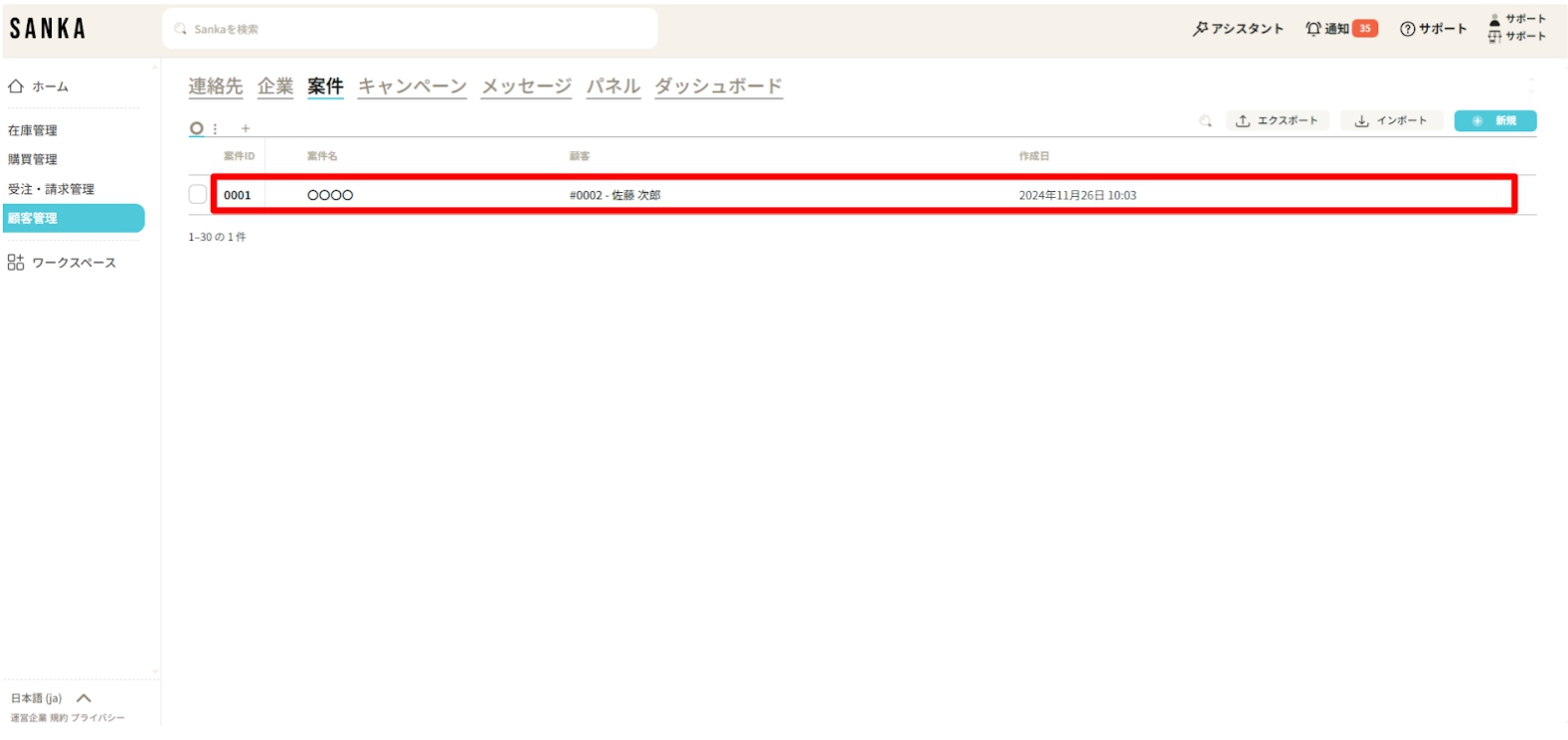Click the deal name ○○○○
Screen dimensions: 1568x740
330,195
